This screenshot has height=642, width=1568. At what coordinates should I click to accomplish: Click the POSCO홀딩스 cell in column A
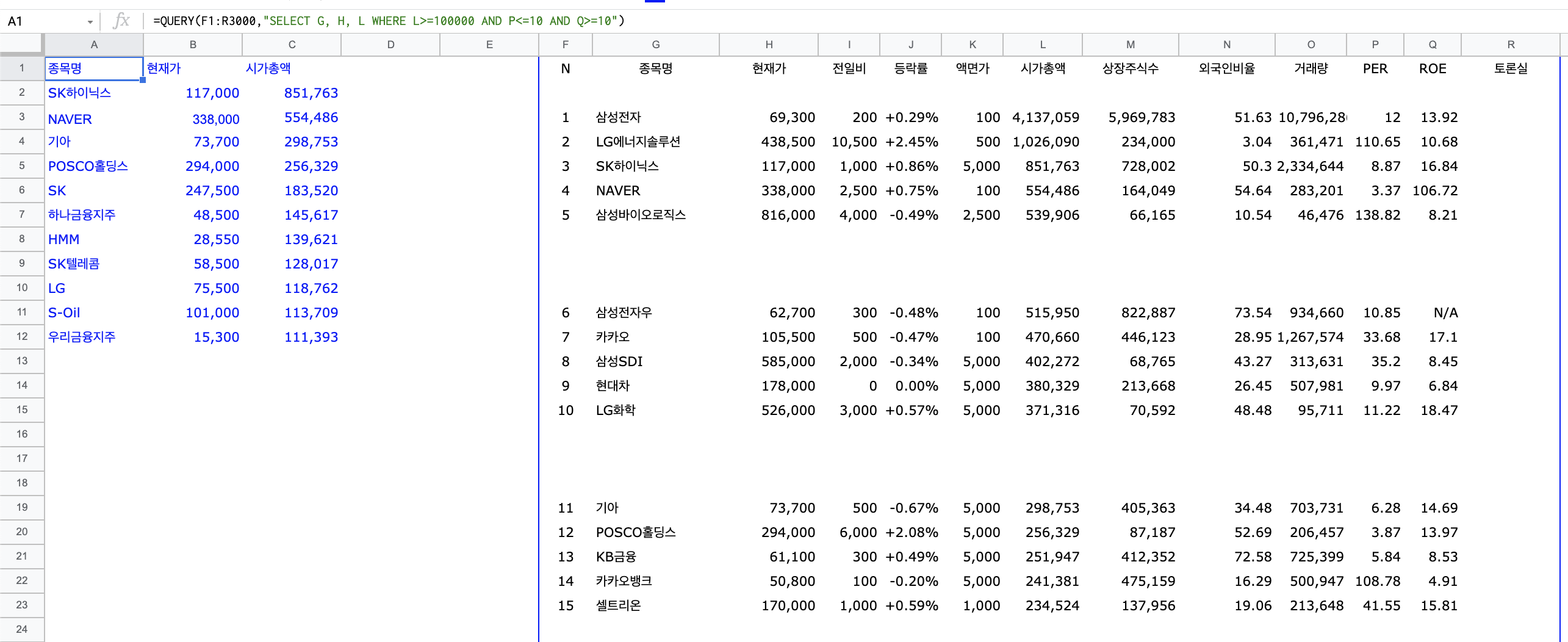point(94,166)
